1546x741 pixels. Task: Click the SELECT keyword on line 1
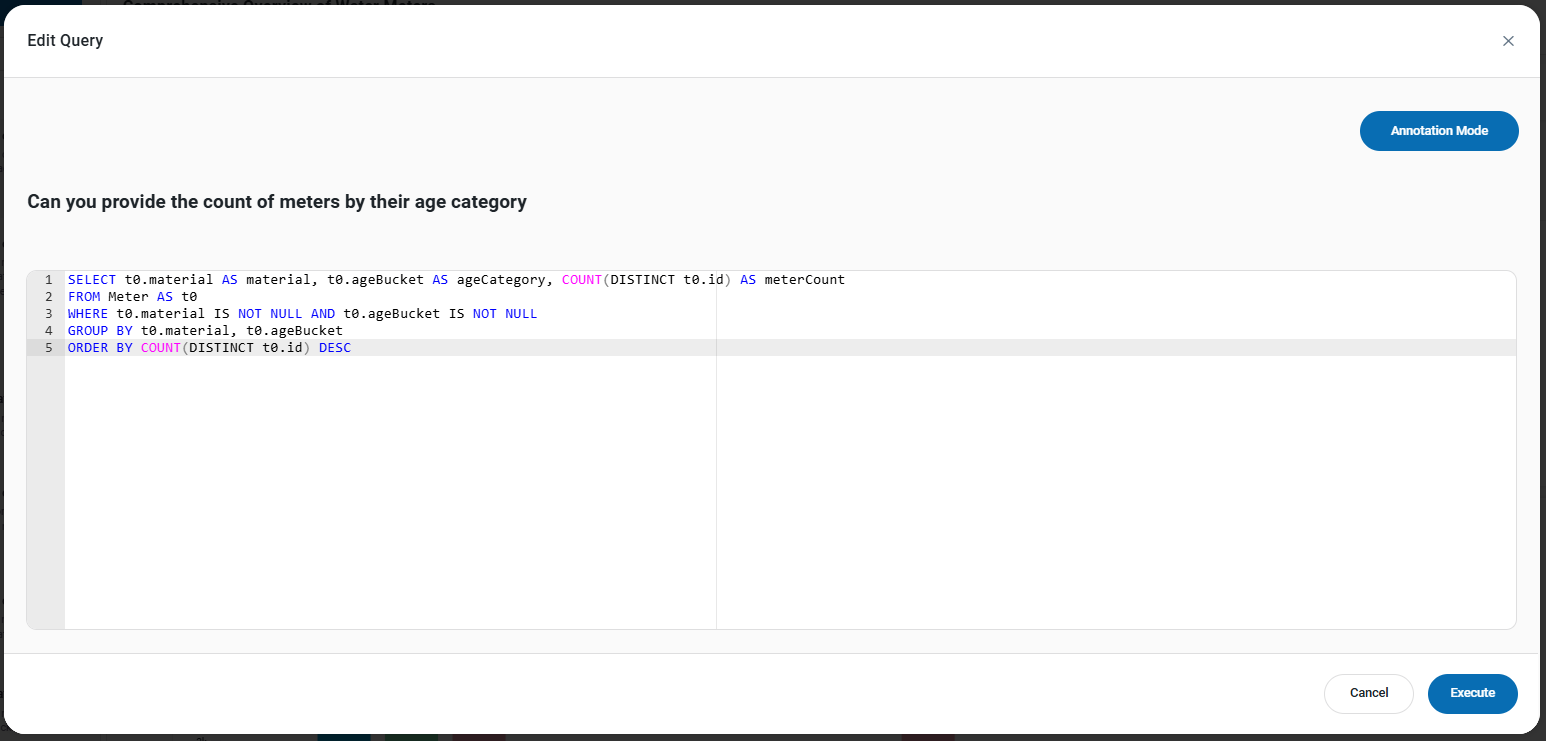(x=91, y=279)
